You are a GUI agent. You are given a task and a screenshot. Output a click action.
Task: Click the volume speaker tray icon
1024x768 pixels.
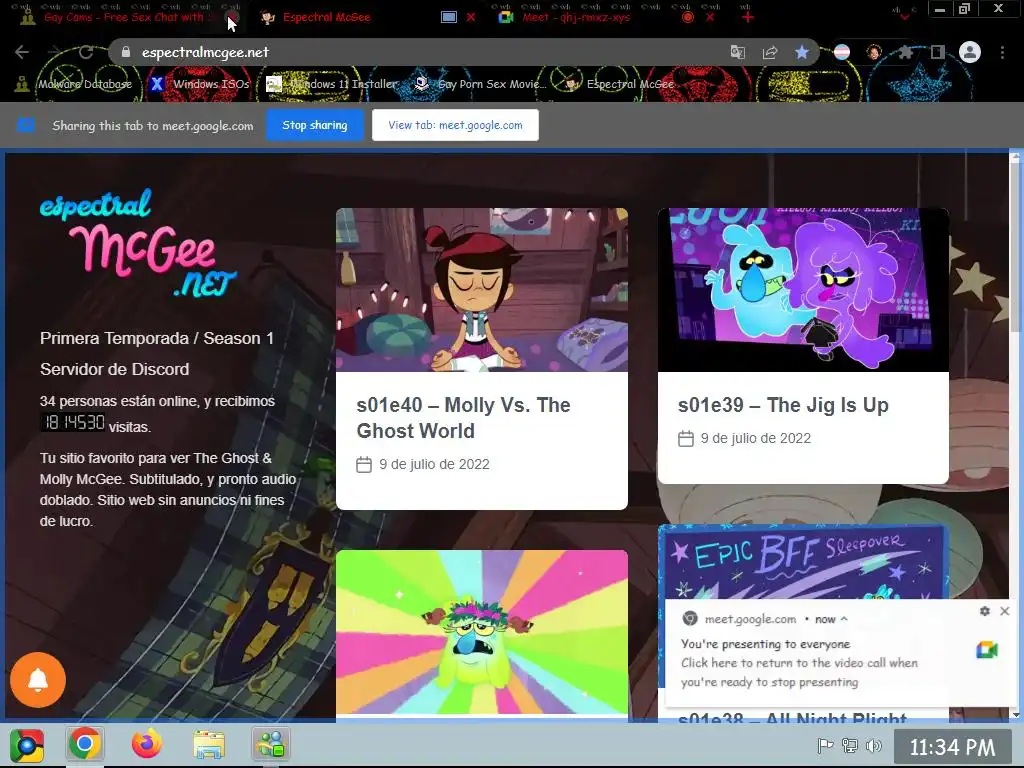point(873,745)
